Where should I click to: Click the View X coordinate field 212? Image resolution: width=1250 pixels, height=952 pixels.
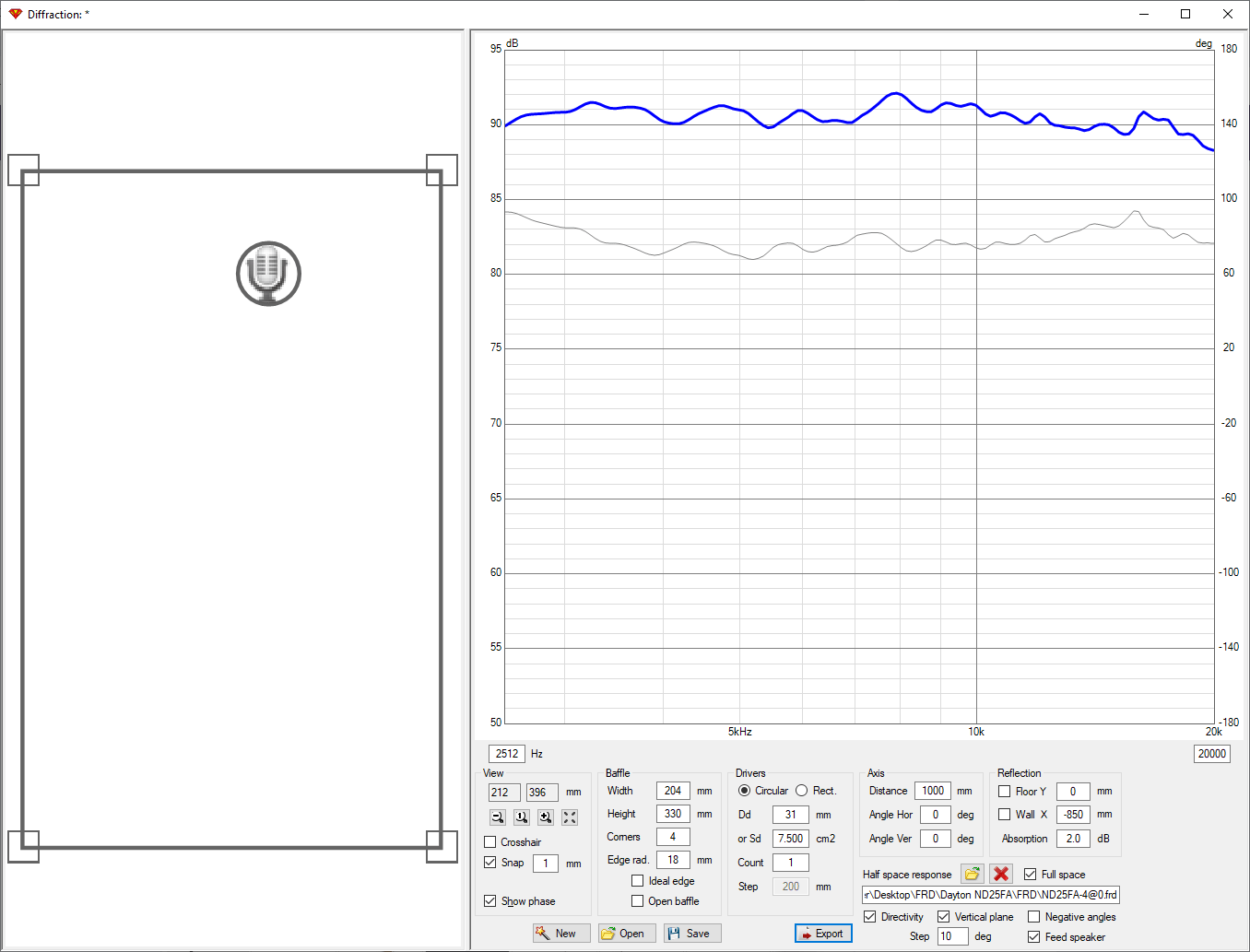pyautogui.click(x=504, y=793)
